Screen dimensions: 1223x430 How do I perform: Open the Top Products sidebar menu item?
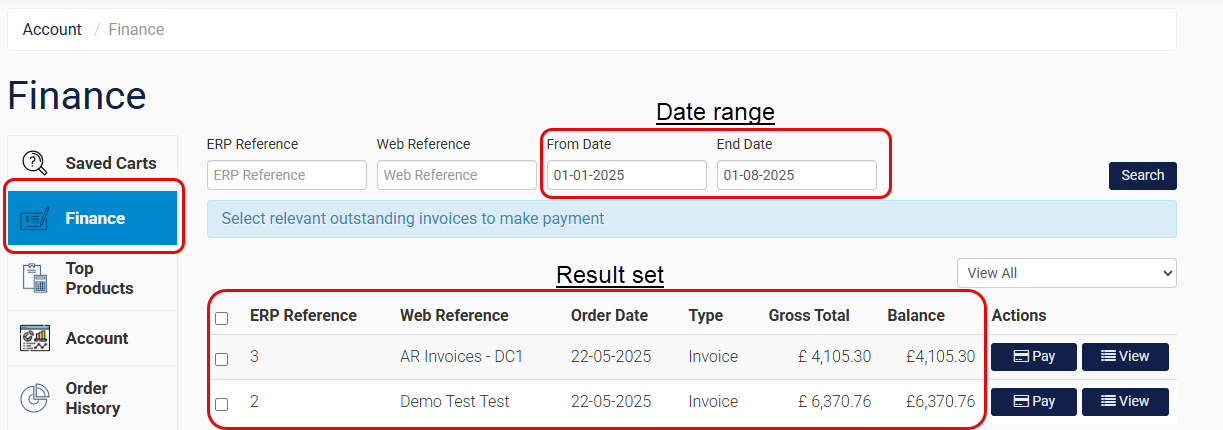click(x=99, y=278)
